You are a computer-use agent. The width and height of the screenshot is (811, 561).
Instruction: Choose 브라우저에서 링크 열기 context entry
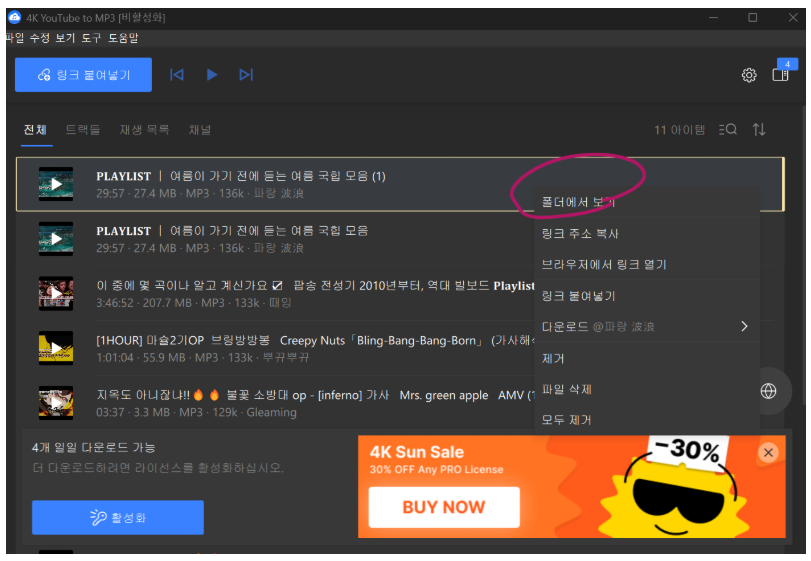[x=647, y=265]
